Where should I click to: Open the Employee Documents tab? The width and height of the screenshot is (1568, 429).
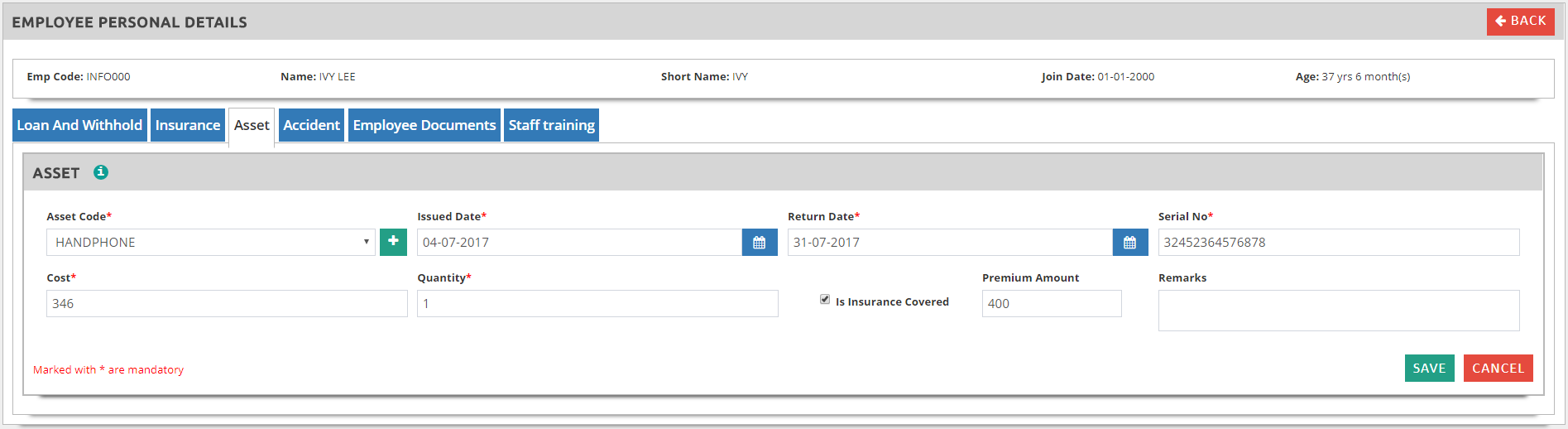(424, 125)
